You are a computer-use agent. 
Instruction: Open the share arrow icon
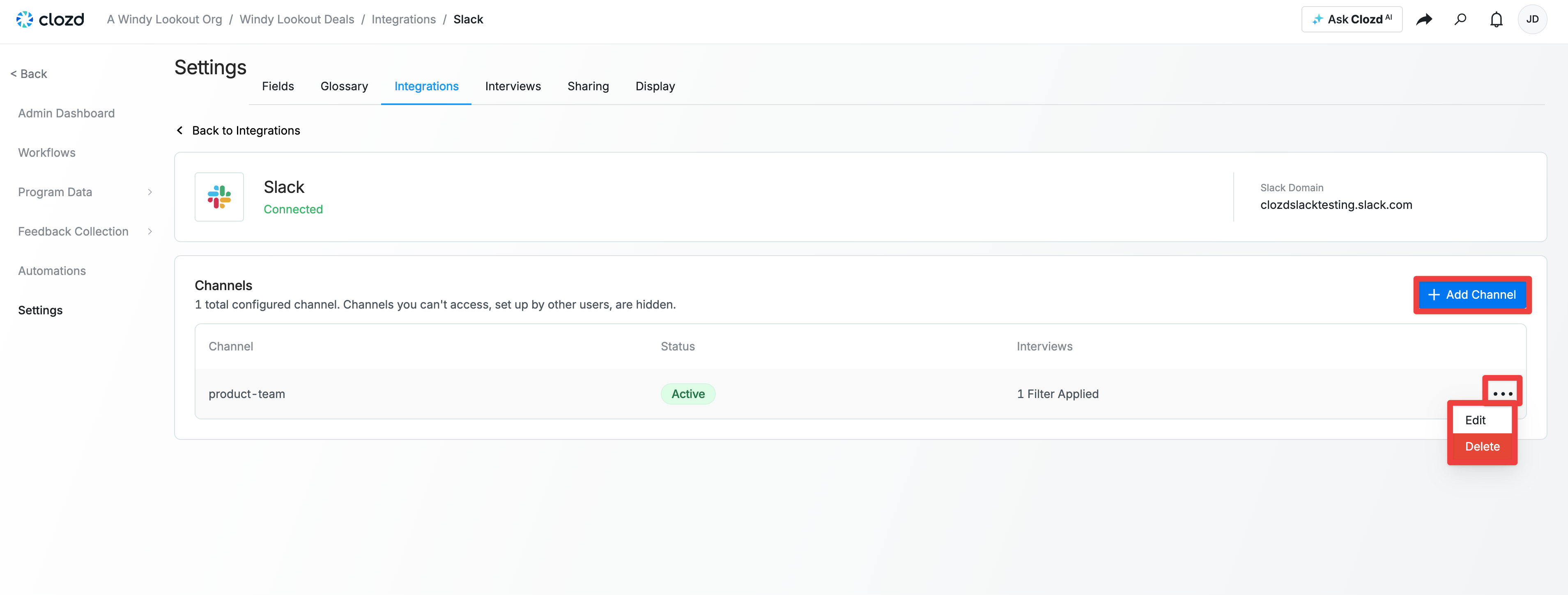1424,19
